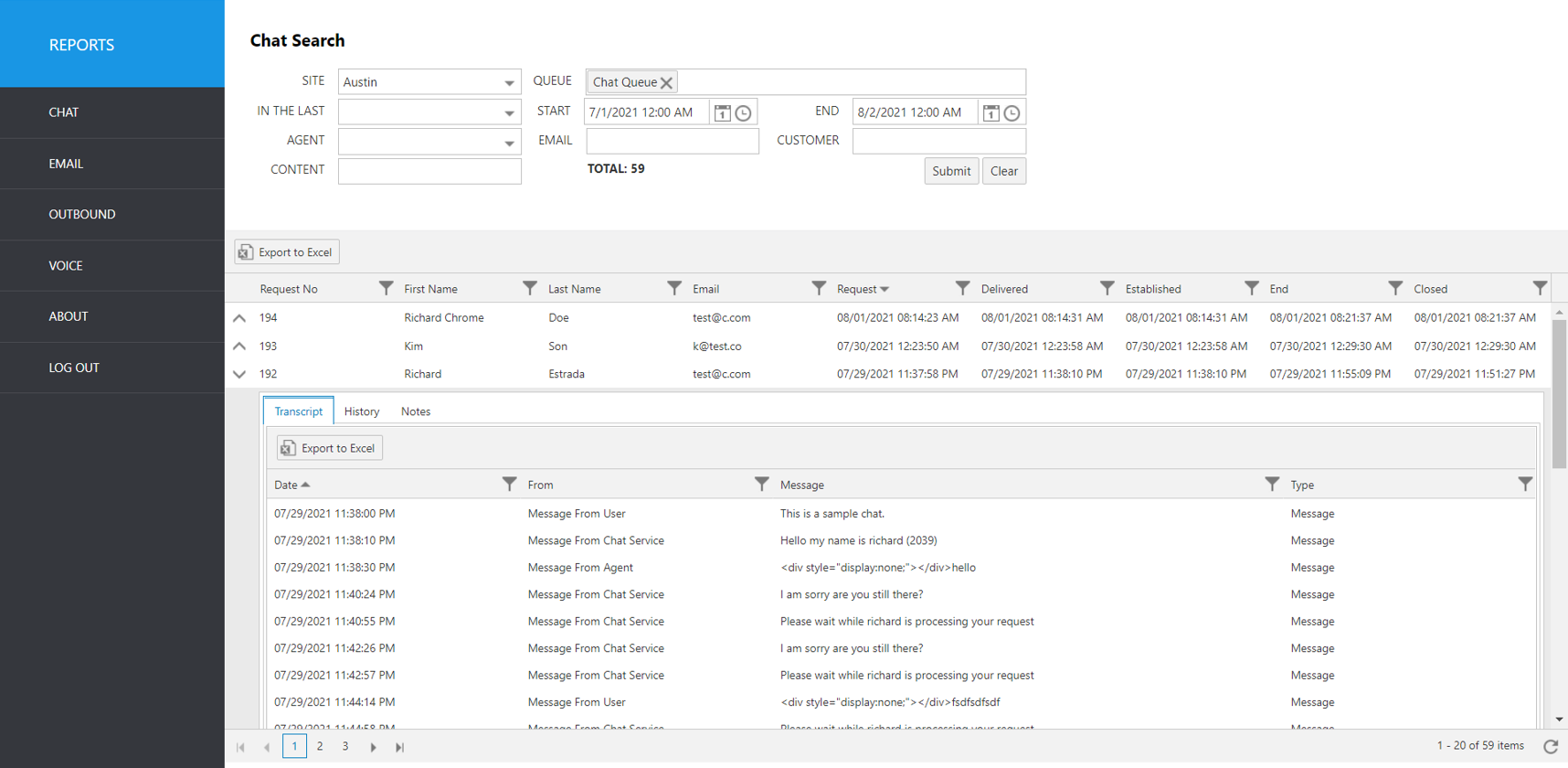
Task: Open the OUTBOUND reports menu
Action: pyautogui.click(x=112, y=214)
